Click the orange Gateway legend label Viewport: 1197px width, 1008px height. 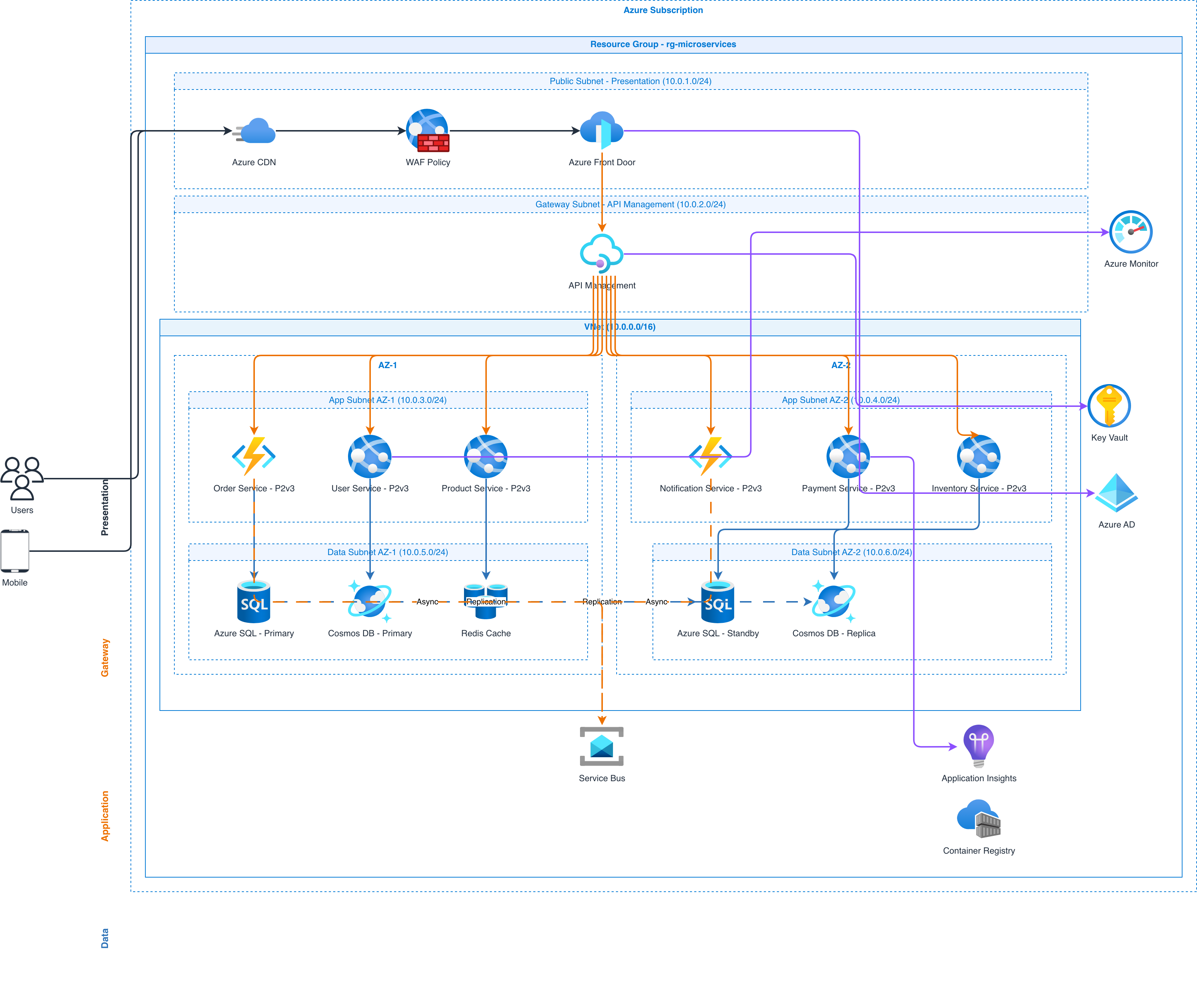point(105,658)
